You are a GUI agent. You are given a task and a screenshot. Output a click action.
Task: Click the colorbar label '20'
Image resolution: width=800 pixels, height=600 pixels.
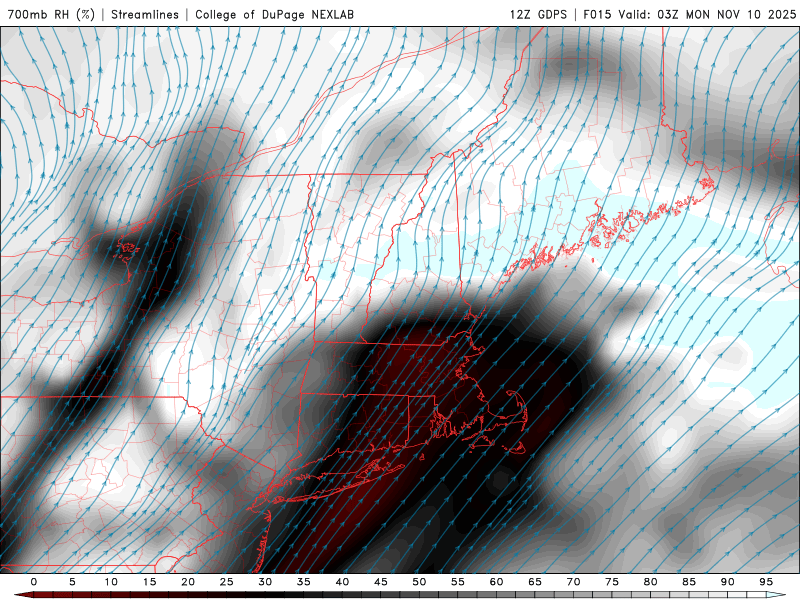(x=188, y=582)
